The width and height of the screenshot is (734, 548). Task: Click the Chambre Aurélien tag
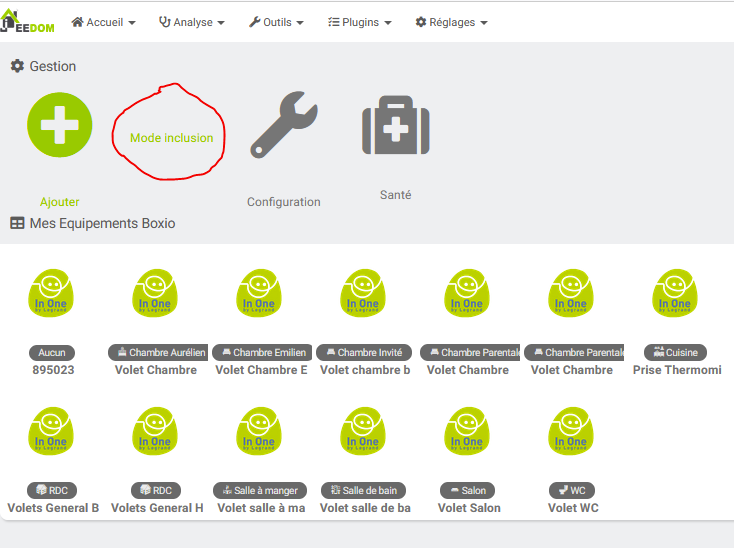coord(158,352)
